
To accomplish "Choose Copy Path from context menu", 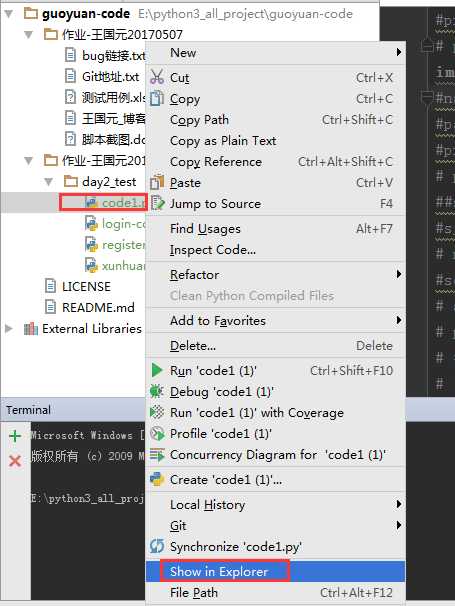I will [199, 120].
